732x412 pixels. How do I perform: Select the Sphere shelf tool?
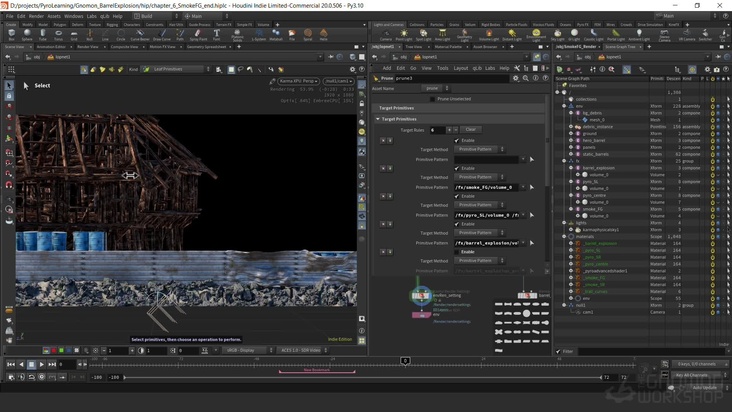[x=27, y=34]
